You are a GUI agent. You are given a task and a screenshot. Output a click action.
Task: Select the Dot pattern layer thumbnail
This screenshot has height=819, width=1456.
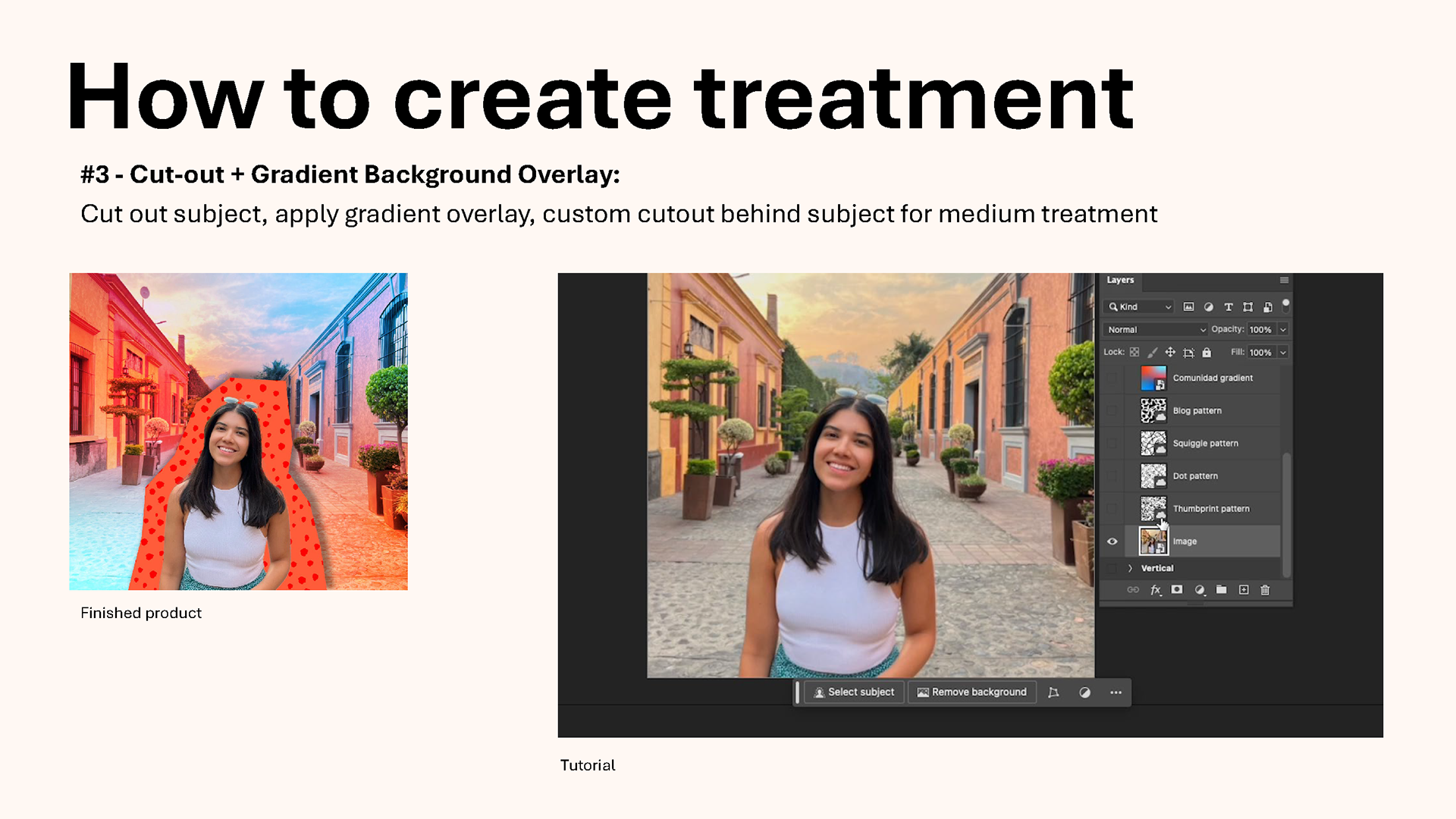(1153, 475)
